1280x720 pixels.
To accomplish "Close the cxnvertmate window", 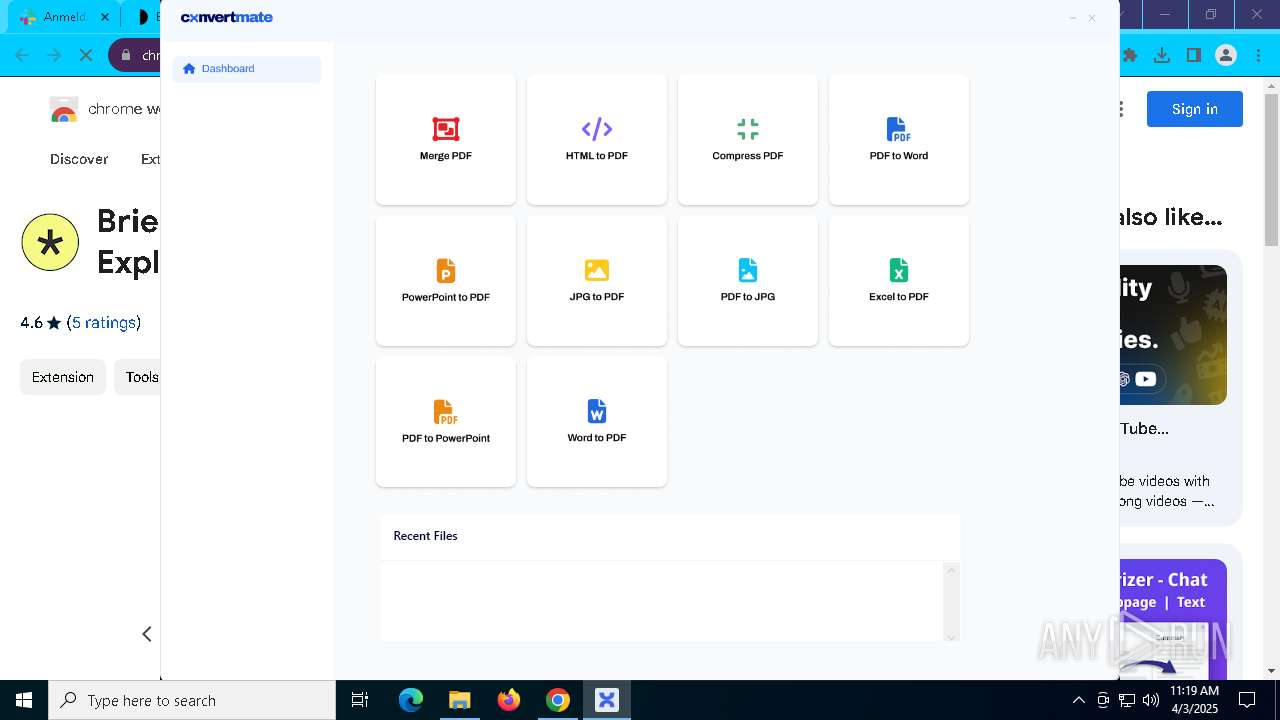I will [1092, 18].
